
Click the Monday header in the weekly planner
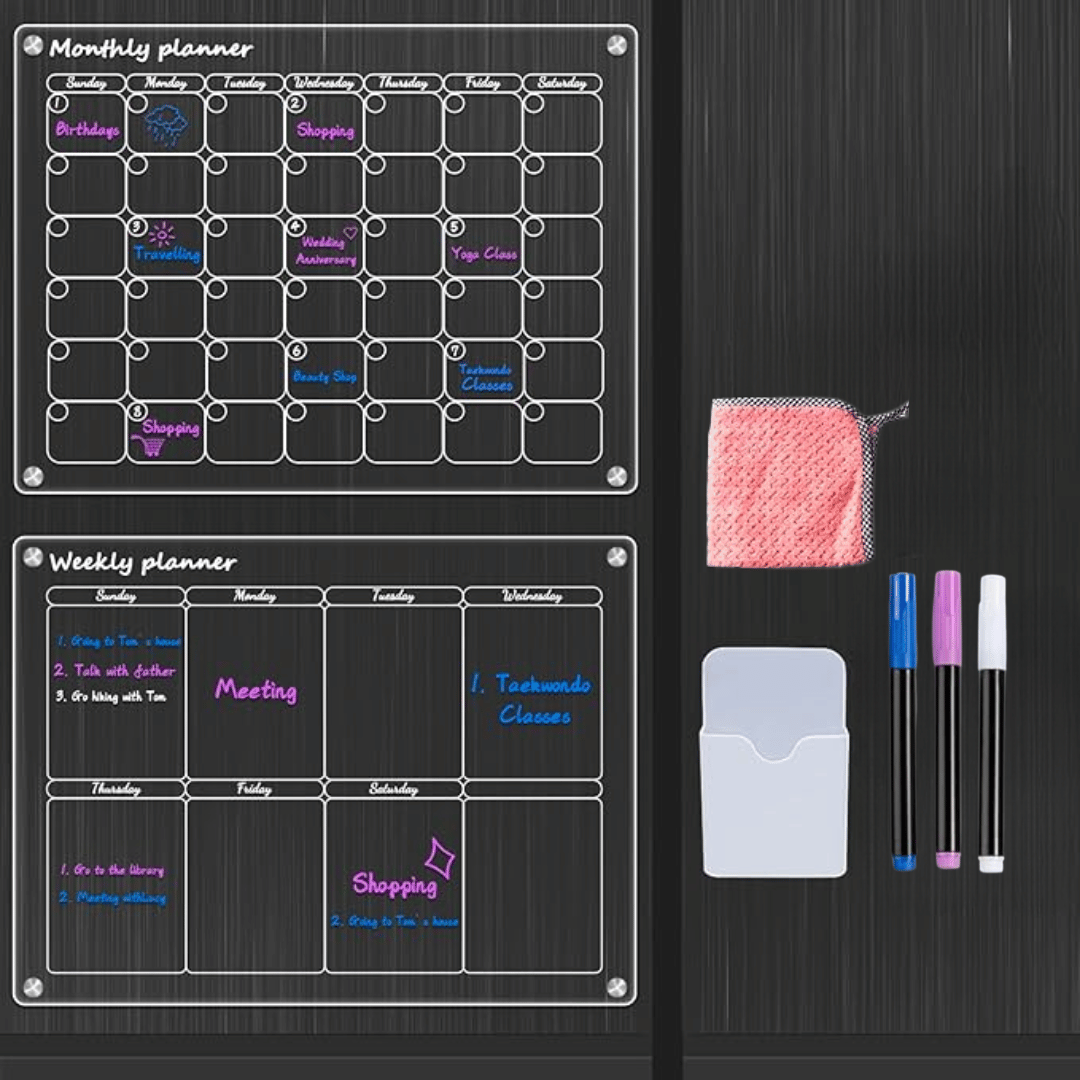point(254,596)
